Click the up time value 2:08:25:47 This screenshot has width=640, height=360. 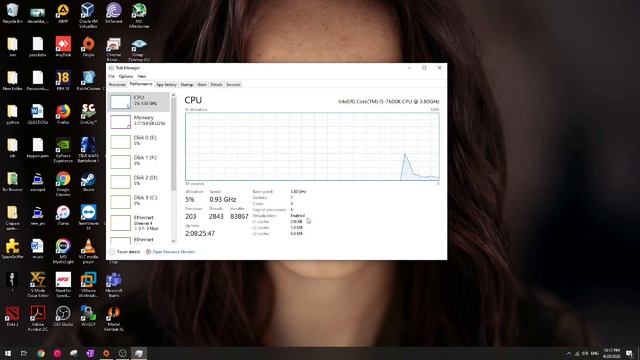pyautogui.click(x=200, y=233)
